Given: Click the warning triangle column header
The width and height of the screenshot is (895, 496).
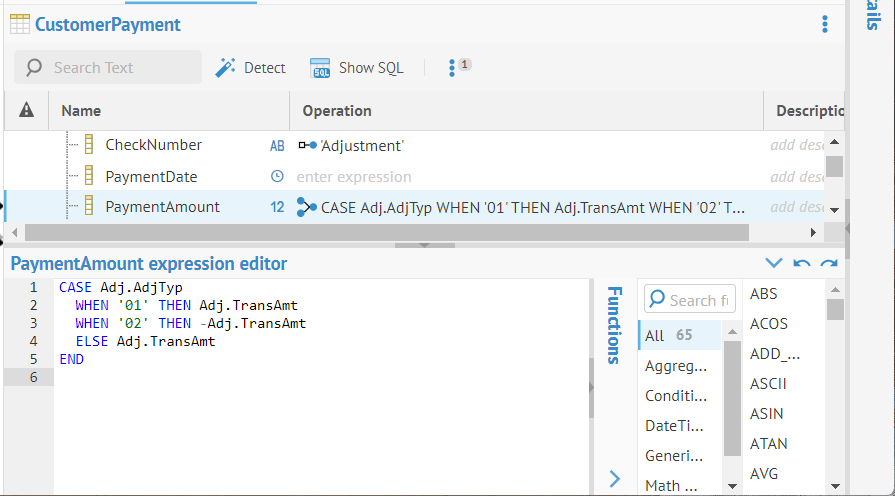Looking at the screenshot, I should click(x=27, y=111).
